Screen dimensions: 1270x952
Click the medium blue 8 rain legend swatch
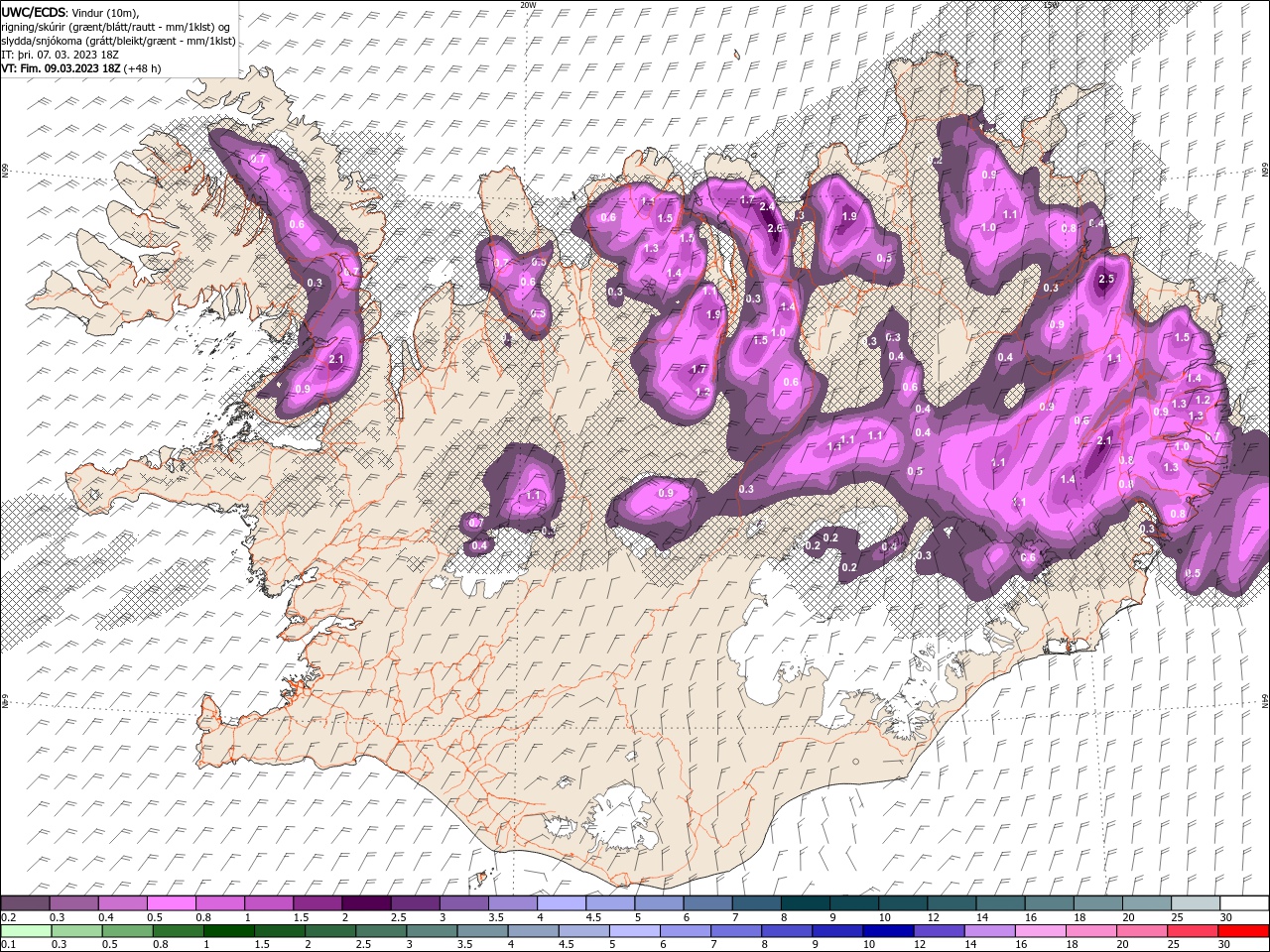click(x=786, y=931)
